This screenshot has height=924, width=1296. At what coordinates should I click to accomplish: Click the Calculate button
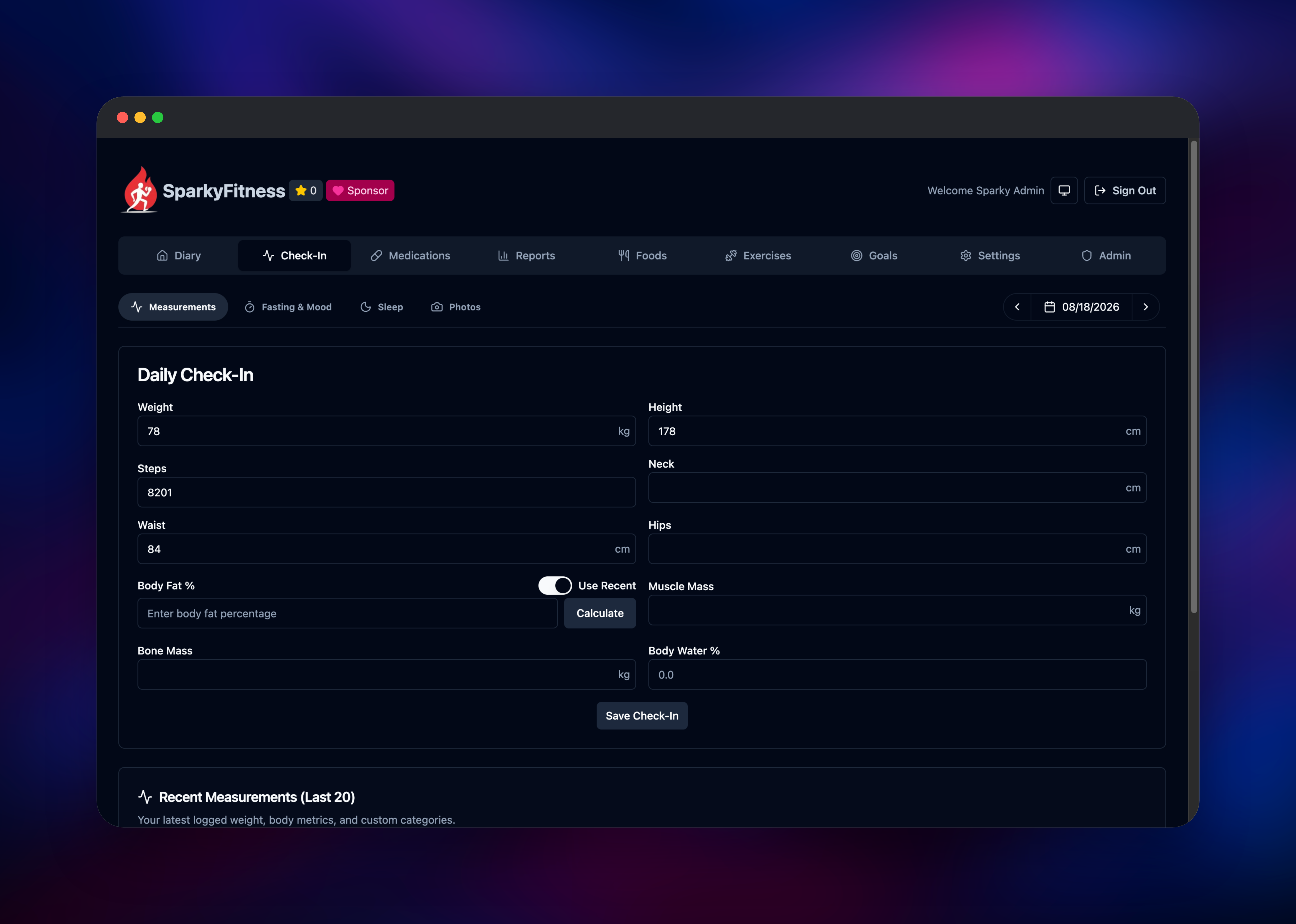600,613
